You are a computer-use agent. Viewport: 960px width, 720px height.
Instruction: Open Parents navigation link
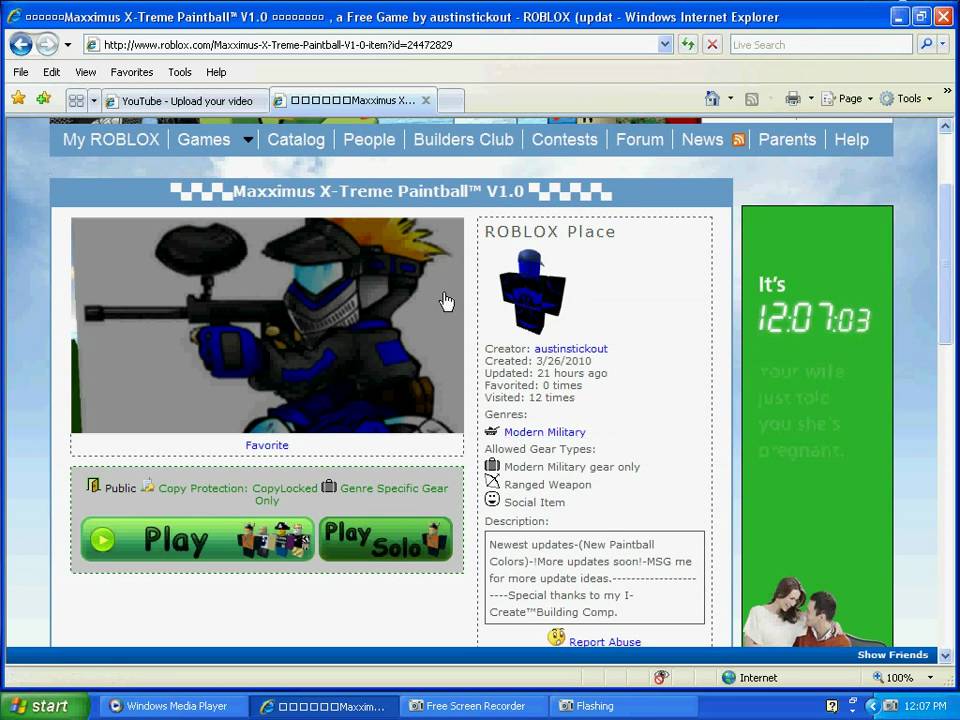coord(787,140)
